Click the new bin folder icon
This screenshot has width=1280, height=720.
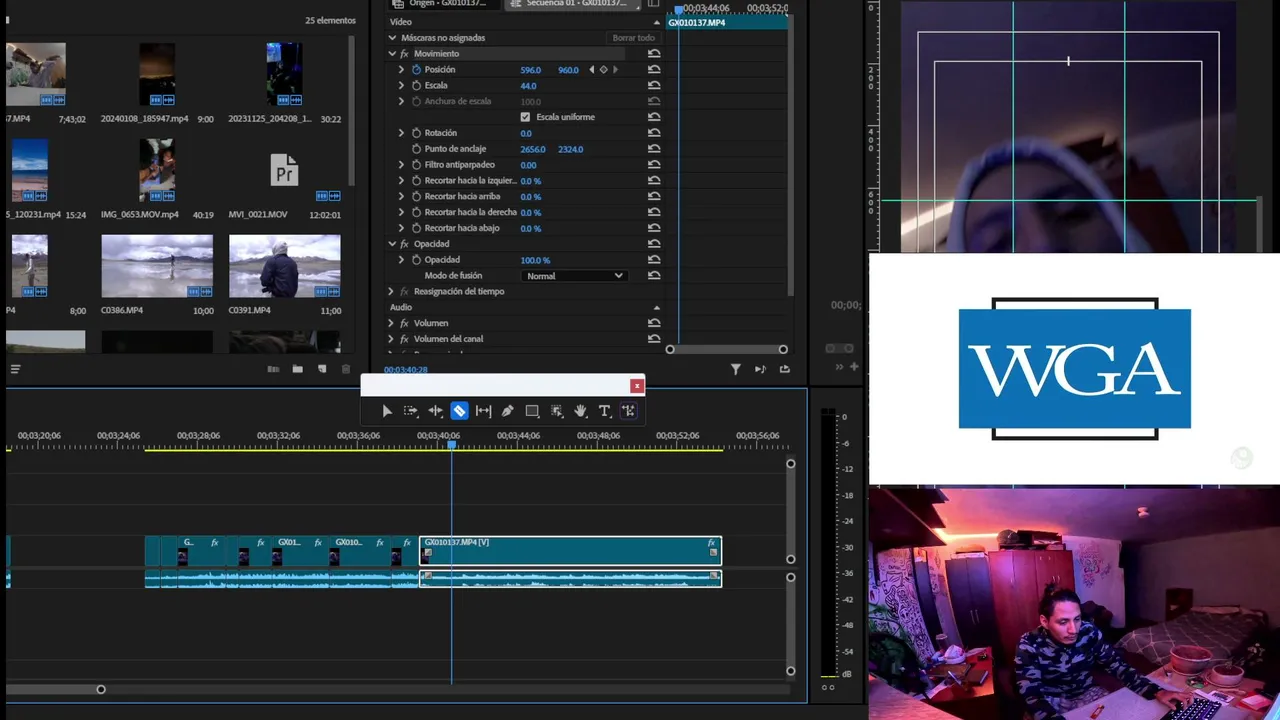click(x=297, y=369)
